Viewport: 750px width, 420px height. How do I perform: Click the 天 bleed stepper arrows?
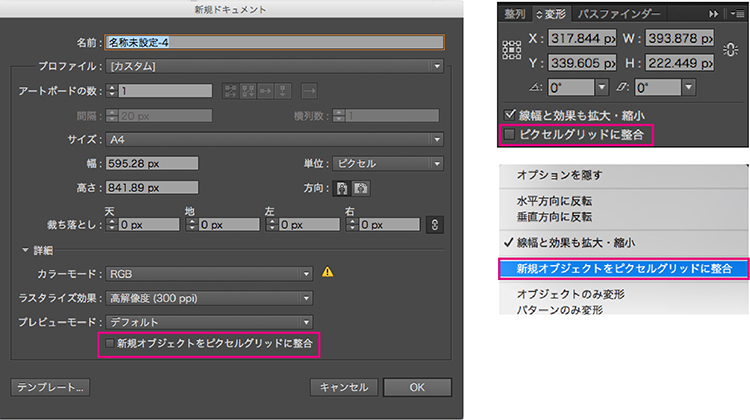[112, 225]
